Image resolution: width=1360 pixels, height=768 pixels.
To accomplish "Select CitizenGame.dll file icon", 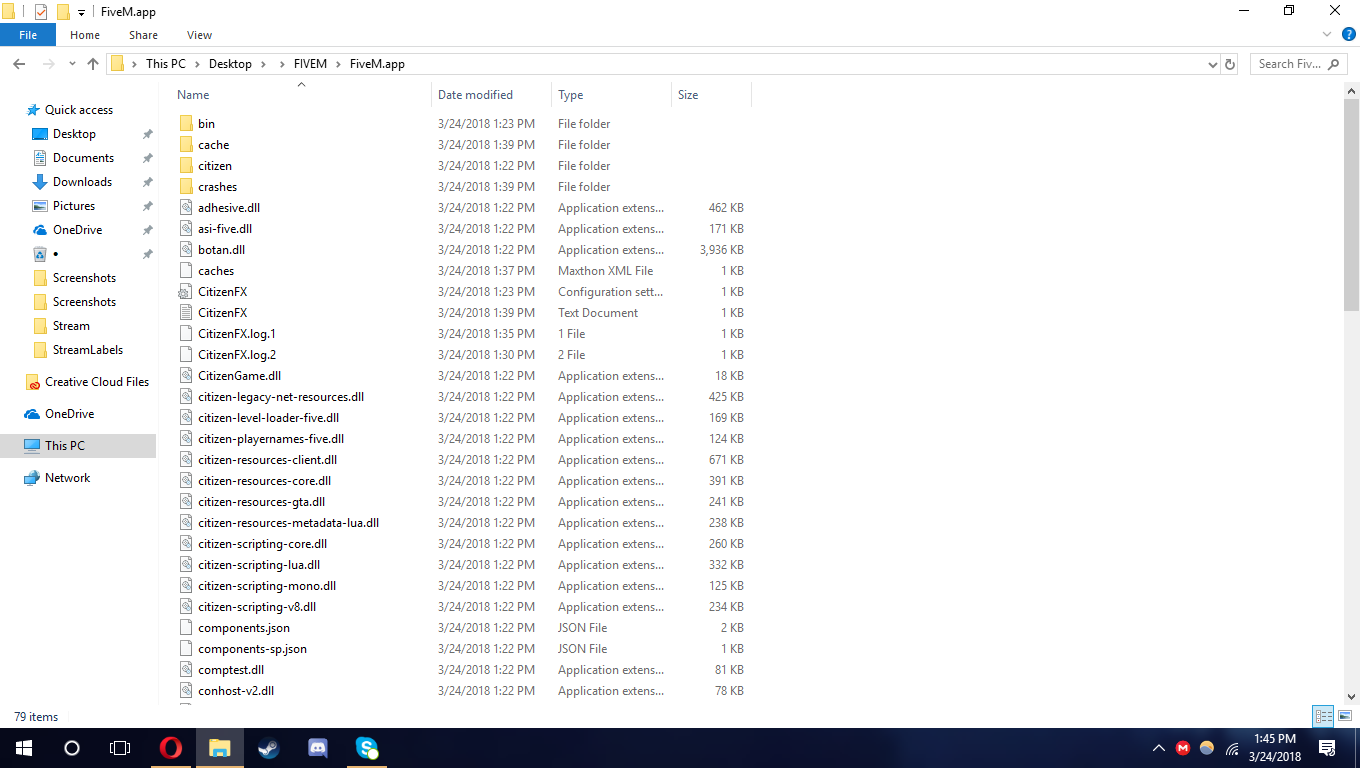I will pyautogui.click(x=185, y=376).
